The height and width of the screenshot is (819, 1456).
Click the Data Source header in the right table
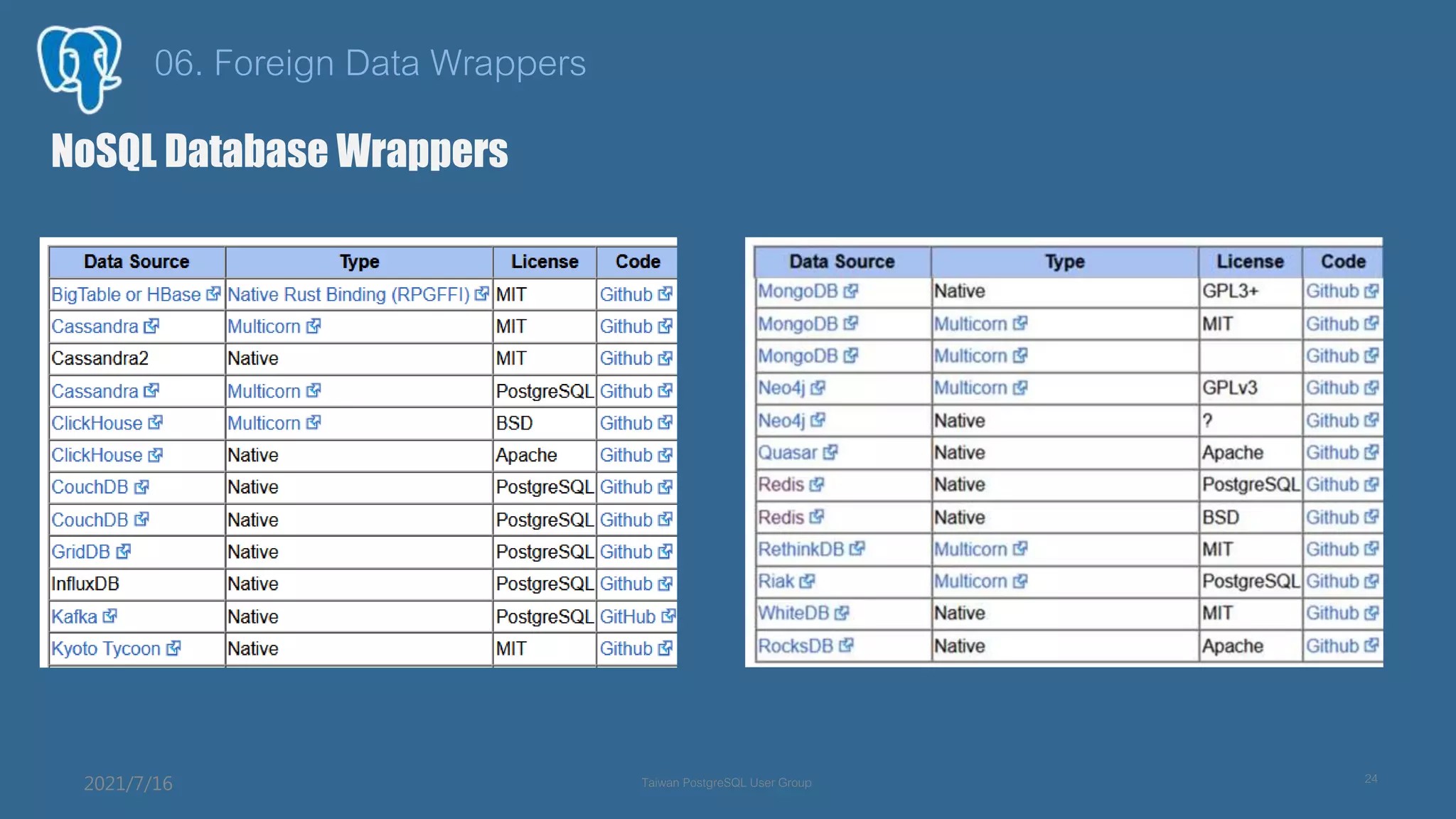pyautogui.click(x=842, y=262)
